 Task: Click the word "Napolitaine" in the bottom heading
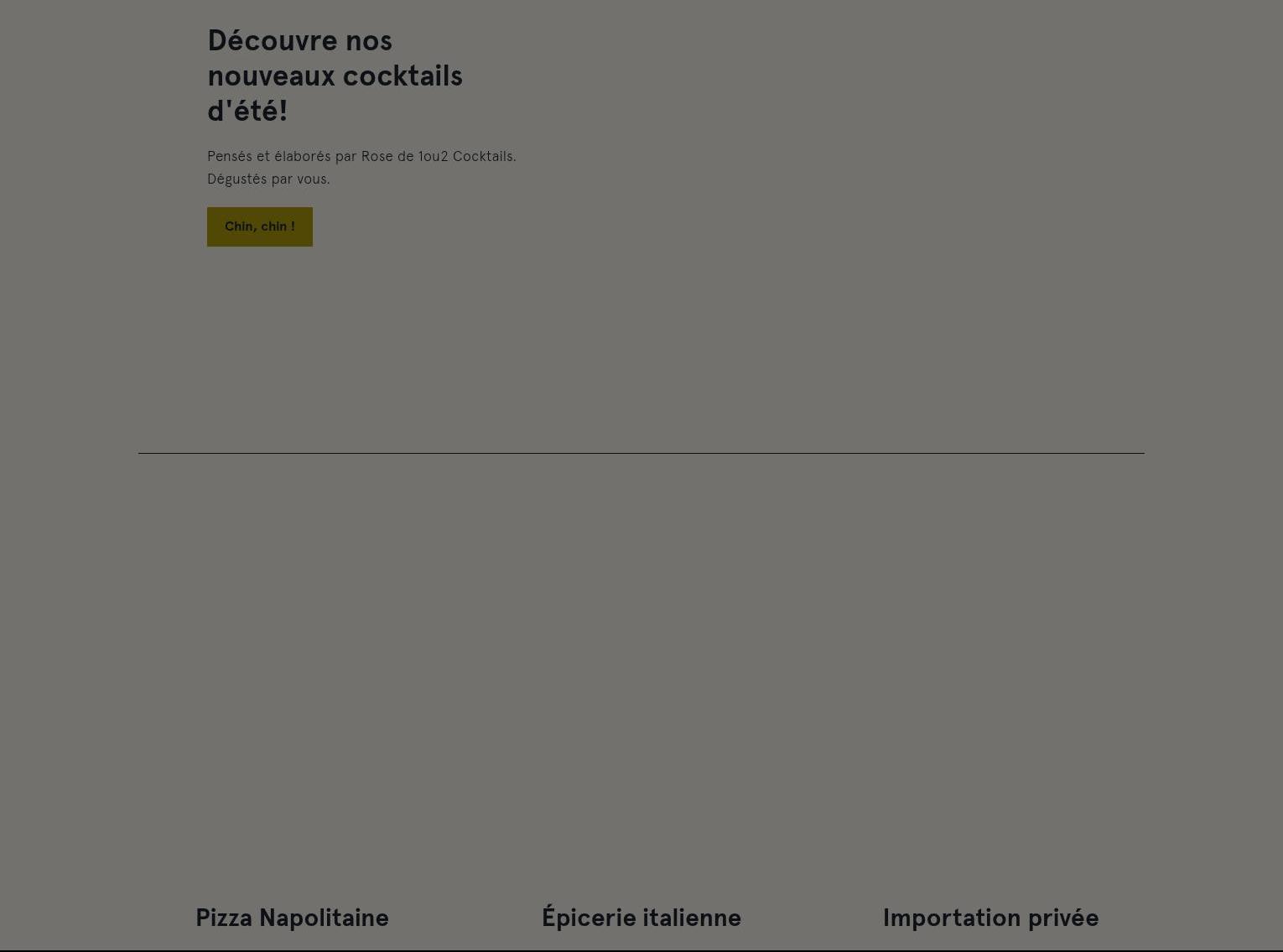(x=324, y=918)
